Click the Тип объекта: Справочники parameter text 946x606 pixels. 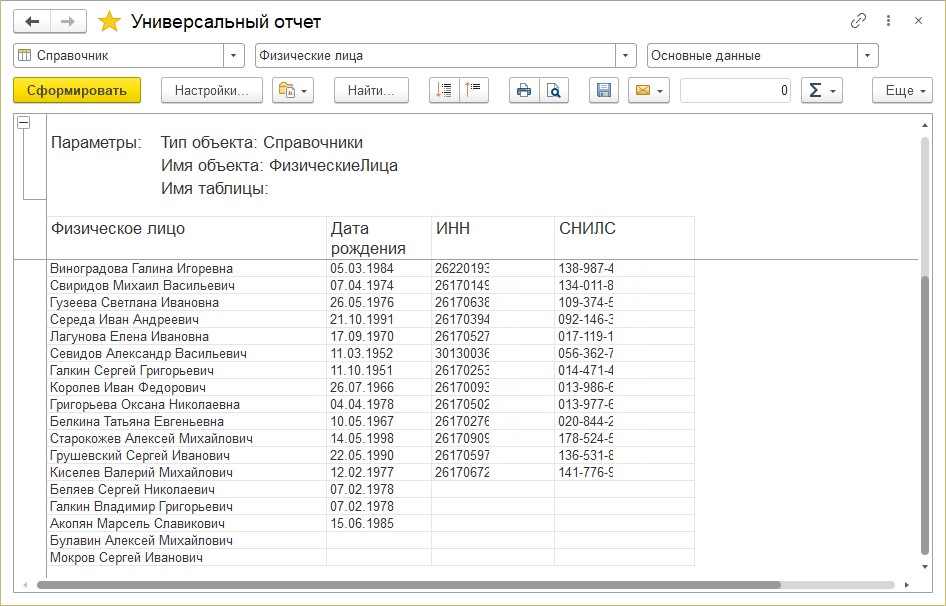262,142
